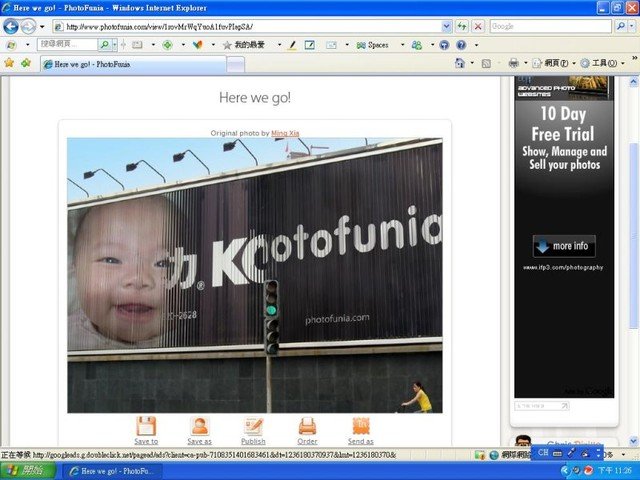Click the search magnifier beside Google box
Viewport: 640px width, 480px height.
pos(621,27)
